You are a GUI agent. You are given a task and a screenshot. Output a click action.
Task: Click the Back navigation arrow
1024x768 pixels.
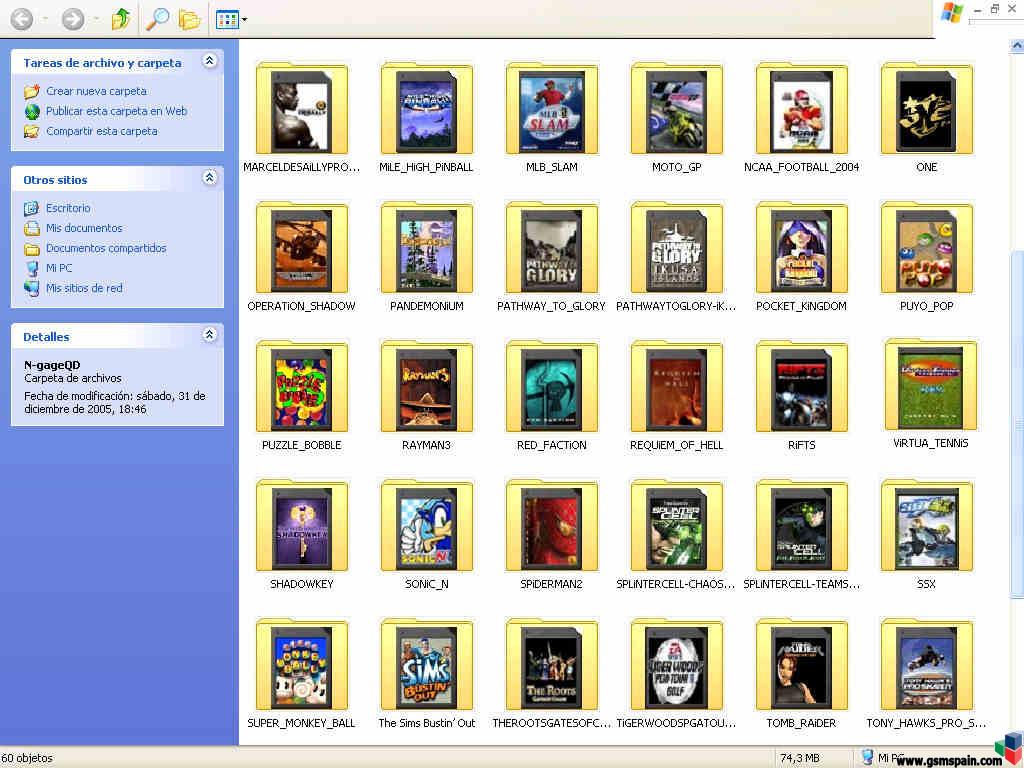click(22, 19)
